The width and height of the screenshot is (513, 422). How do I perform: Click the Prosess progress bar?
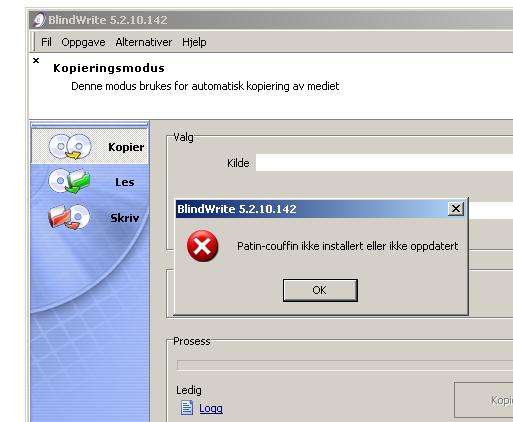345,365
